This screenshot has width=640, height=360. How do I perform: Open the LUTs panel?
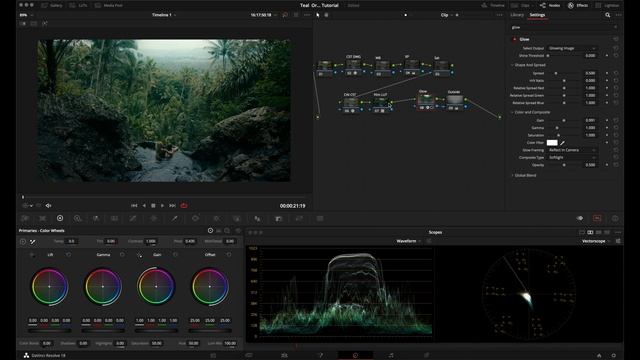tap(78, 5)
